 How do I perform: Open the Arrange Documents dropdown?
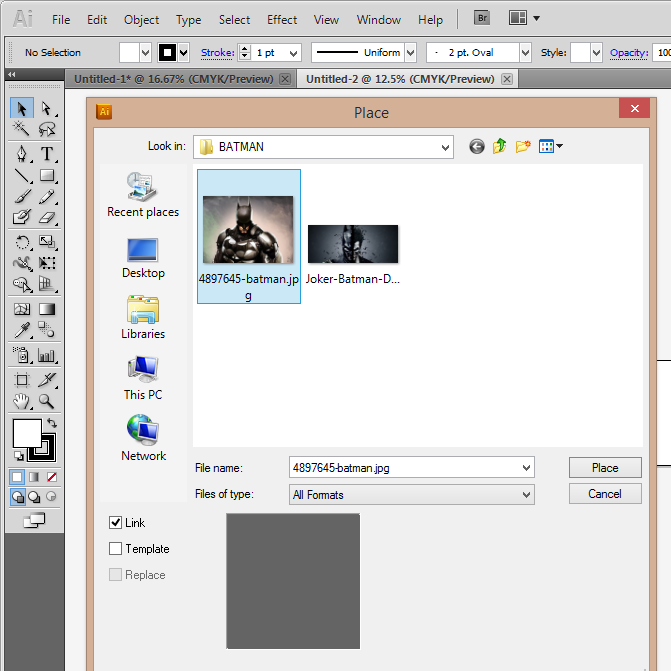point(524,18)
